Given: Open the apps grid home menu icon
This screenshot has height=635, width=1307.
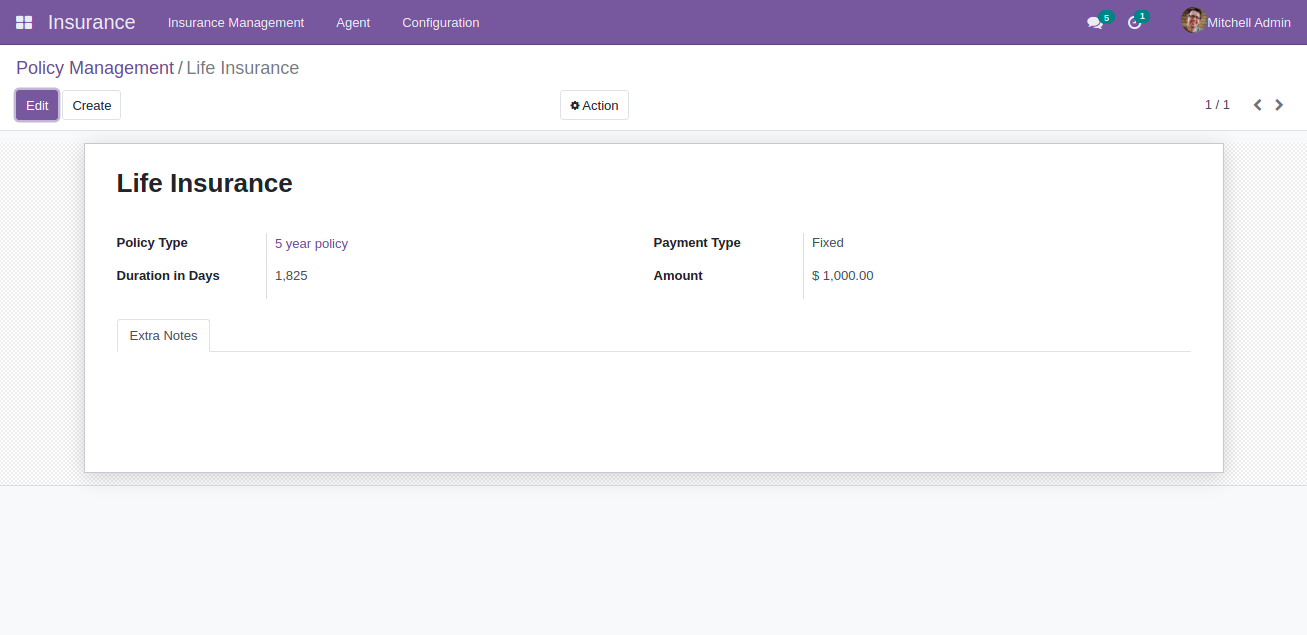Looking at the screenshot, I should pos(24,22).
